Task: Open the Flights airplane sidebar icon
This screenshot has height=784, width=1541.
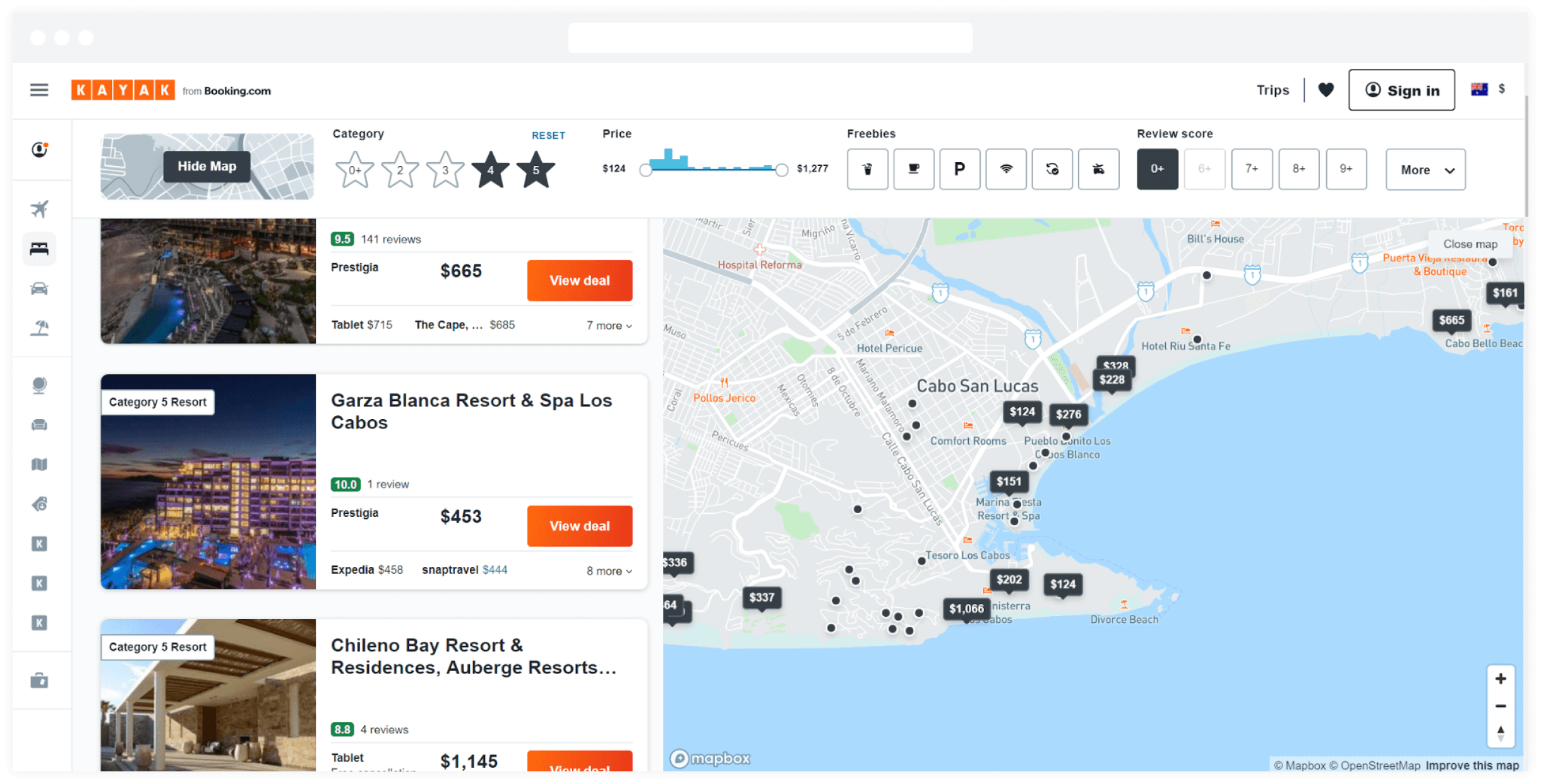Action: 39,209
